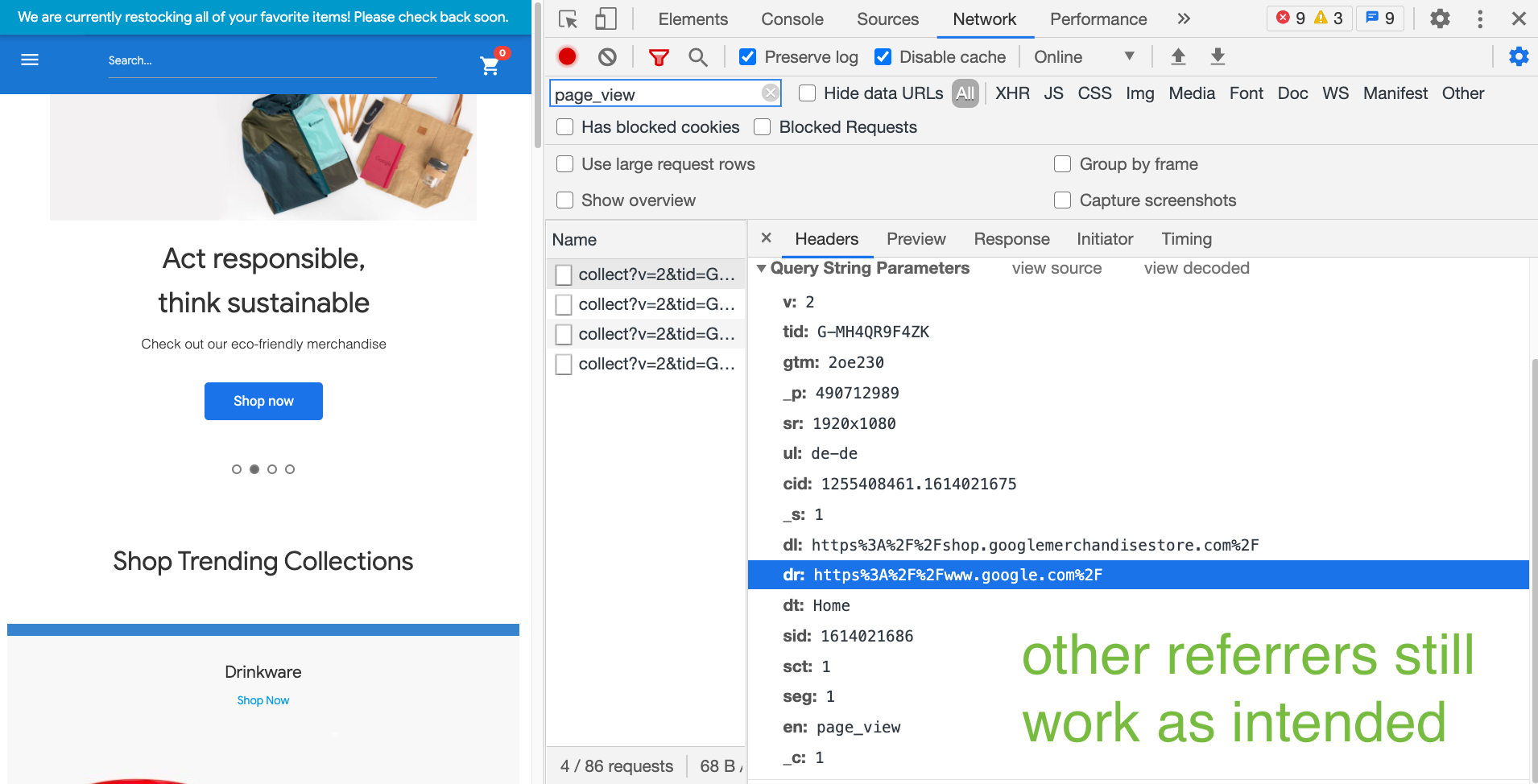Screen dimensions: 1538x784
Task: Expand more DevTools tabs chevron
Action: 1183,19
